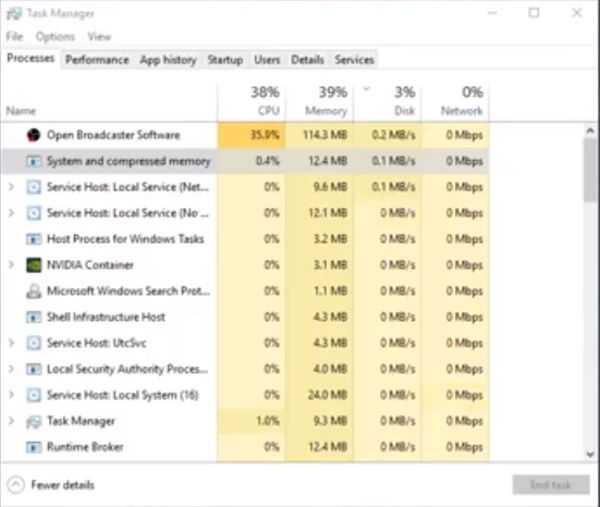
Task: Switch to the Performance tab
Action: coord(97,60)
